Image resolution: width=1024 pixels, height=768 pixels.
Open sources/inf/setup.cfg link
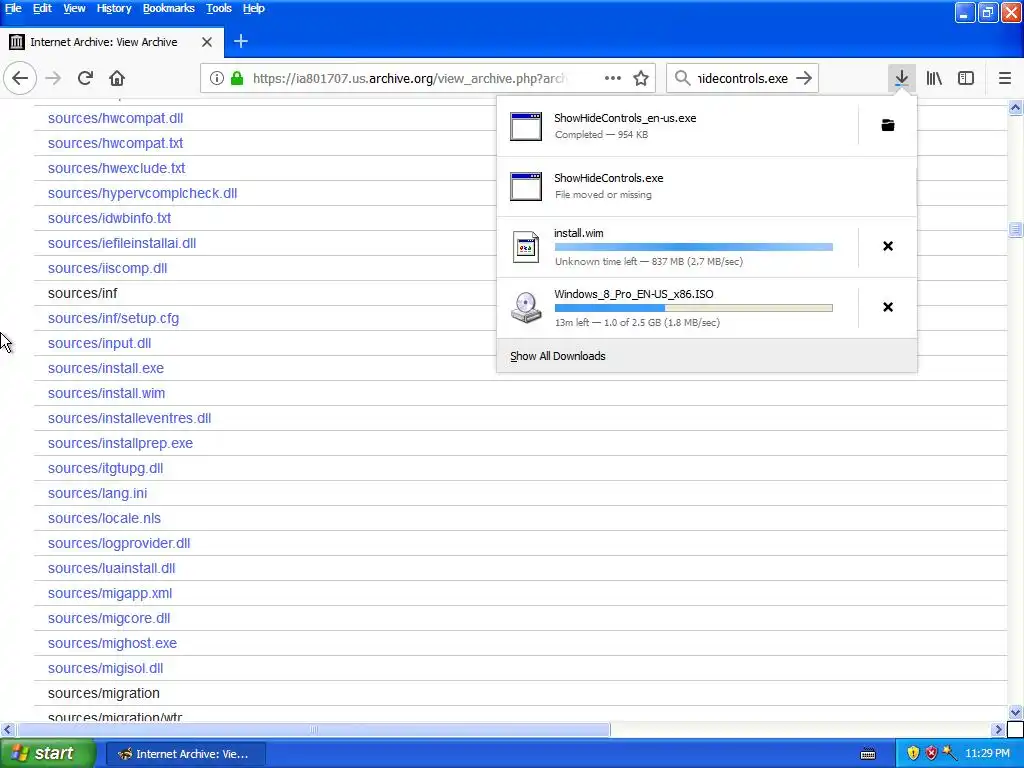tap(113, 318)
